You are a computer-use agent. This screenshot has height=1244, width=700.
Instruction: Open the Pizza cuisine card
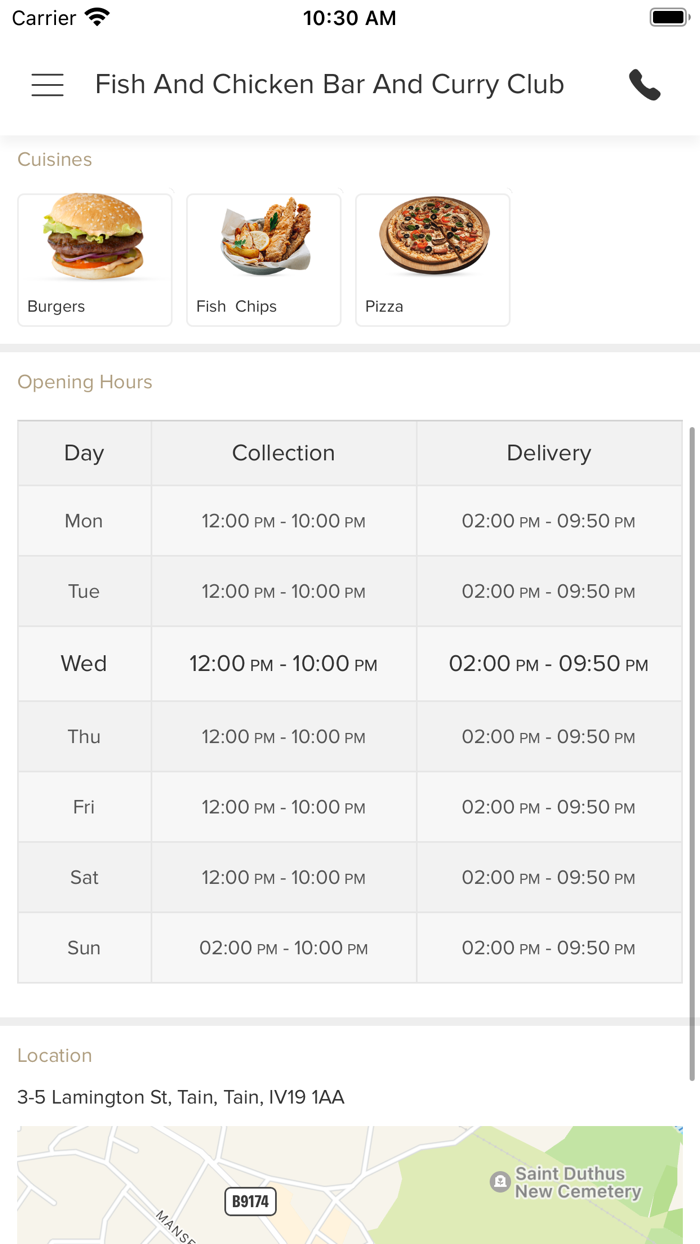coord(433,260)
